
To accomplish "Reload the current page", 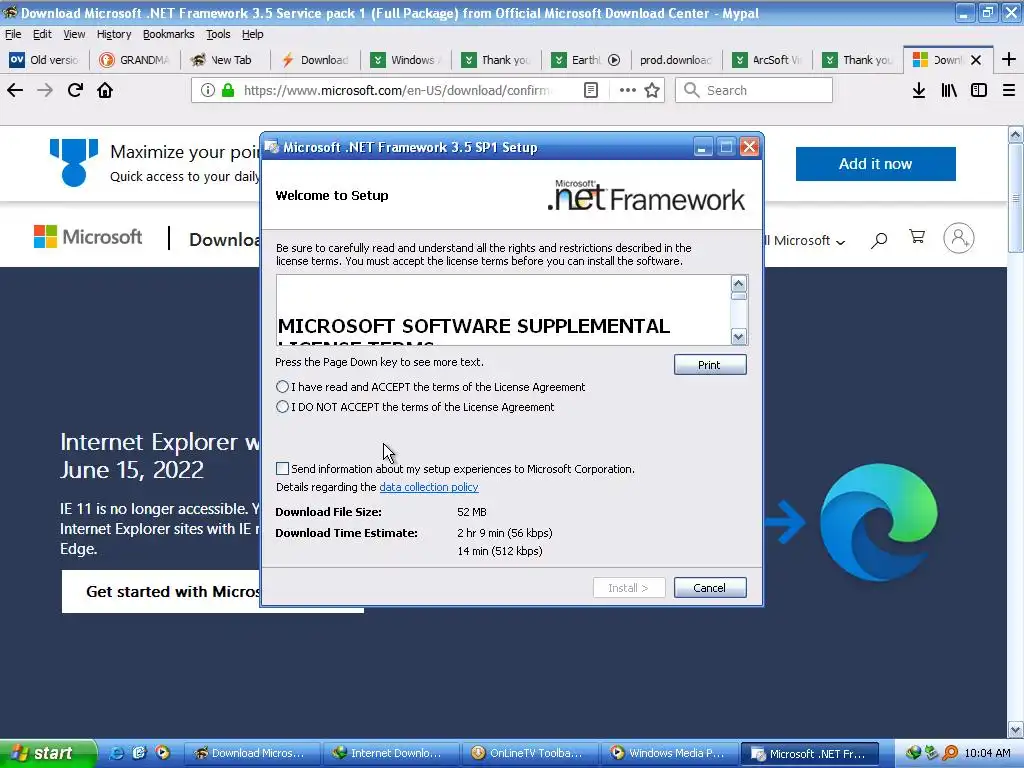I will [75, 90].
